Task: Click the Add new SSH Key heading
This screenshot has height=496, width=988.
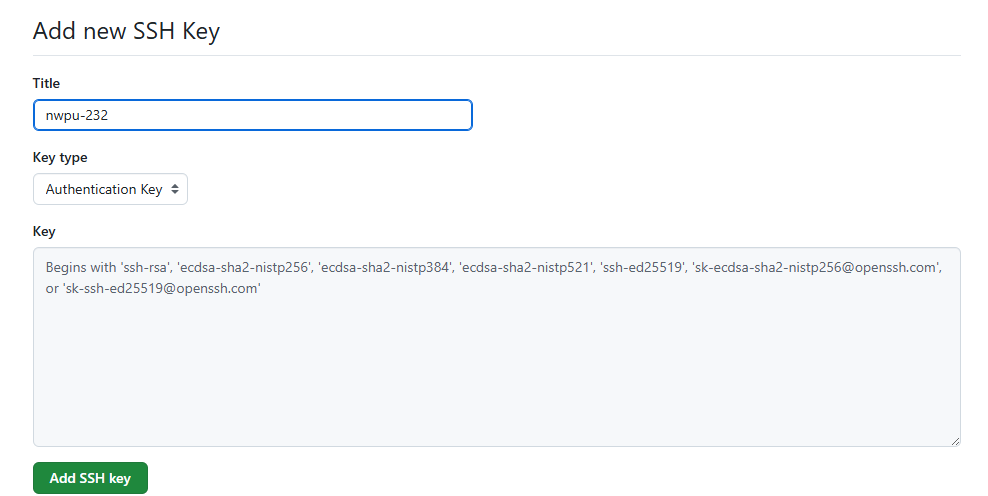Action: [x=126, y=30]
